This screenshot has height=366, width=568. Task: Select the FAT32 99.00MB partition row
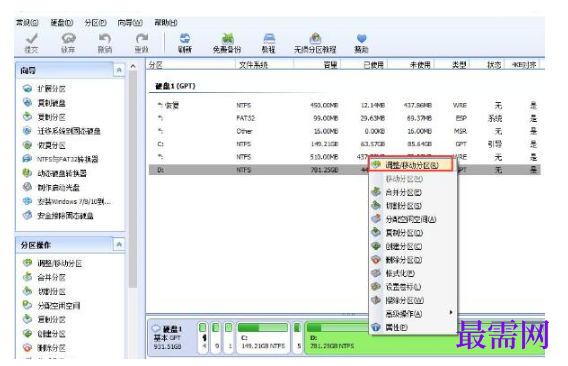pyautogui.click(x=344, y=118)
